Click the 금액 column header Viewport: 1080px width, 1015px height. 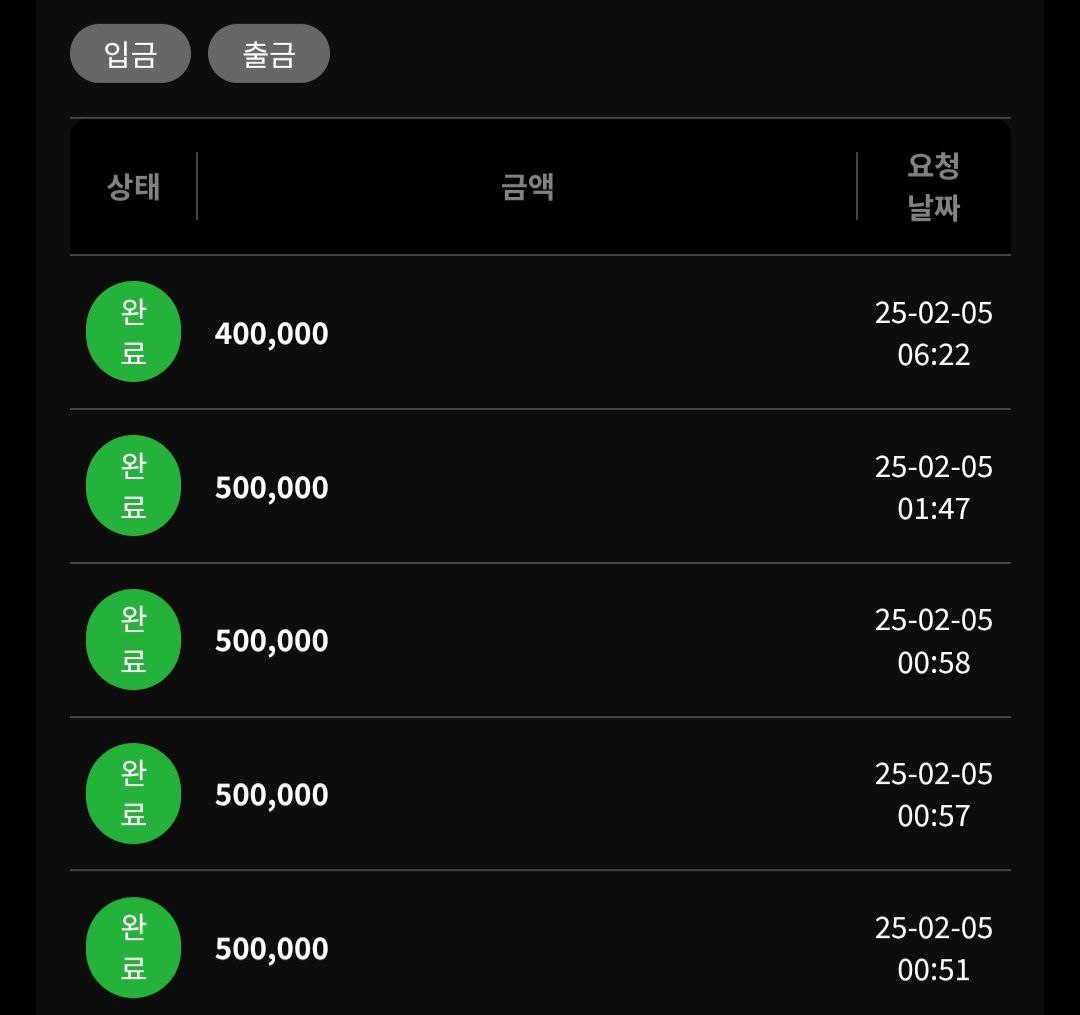click(527, 187)
